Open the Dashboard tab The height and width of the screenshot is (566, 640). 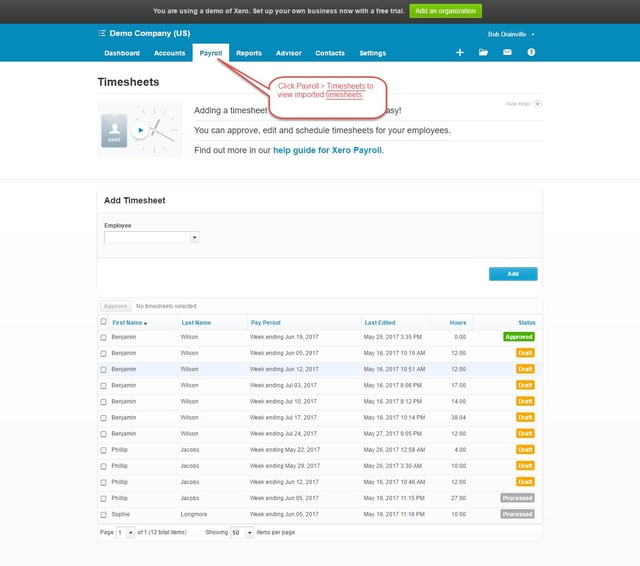(122, 53)
